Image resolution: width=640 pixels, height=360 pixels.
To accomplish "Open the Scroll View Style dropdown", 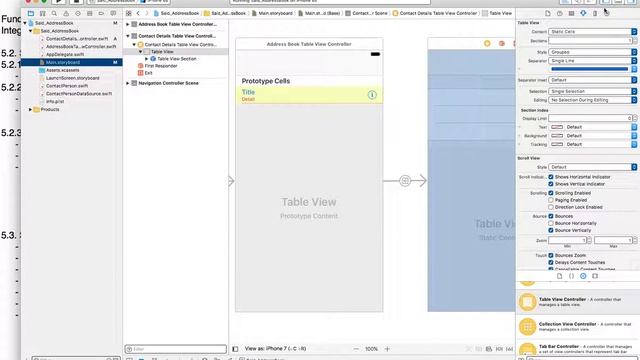I will coord(593,167).
